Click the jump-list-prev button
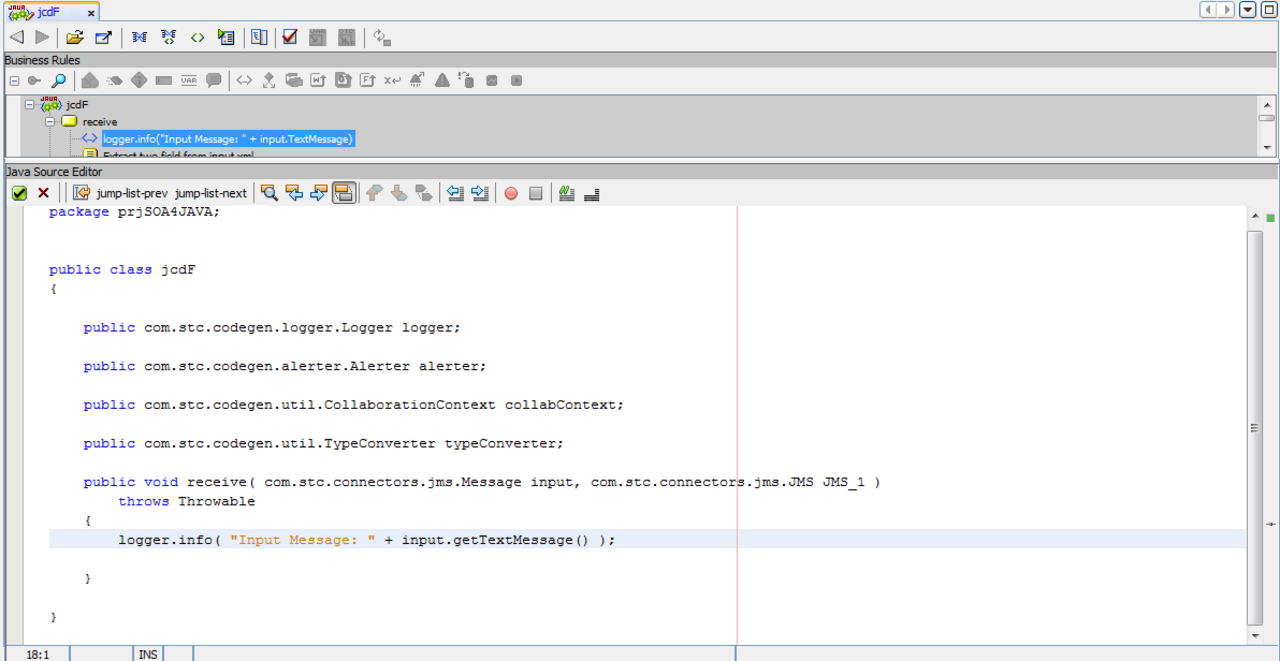Screen dimensions: 1280x661 [132, 193]
